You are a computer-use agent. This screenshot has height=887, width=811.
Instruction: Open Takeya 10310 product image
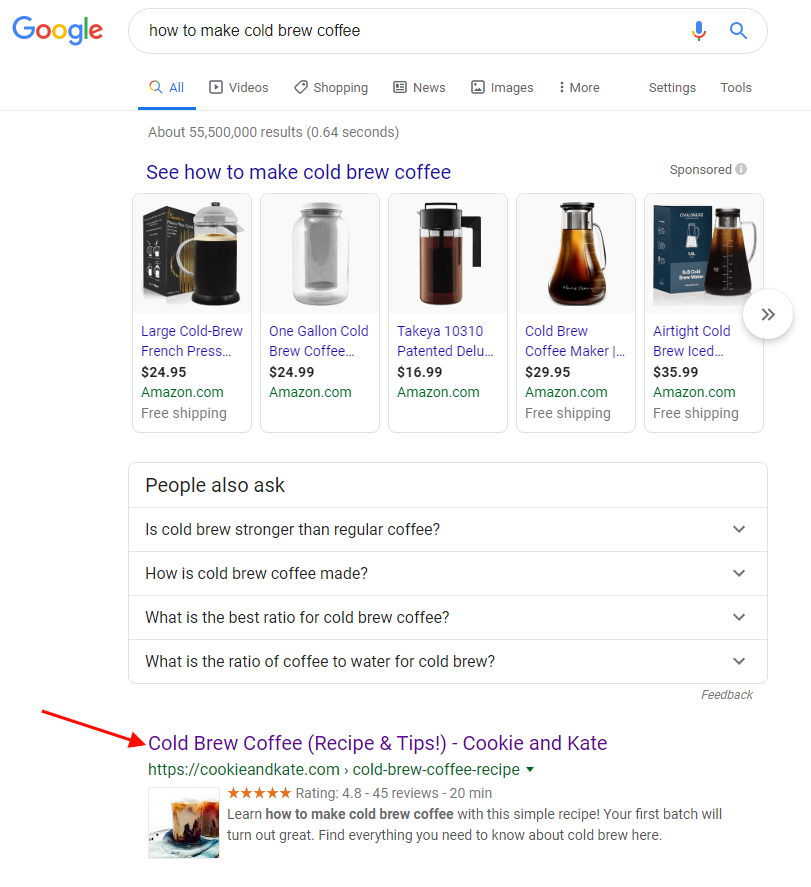click(447, 255)
